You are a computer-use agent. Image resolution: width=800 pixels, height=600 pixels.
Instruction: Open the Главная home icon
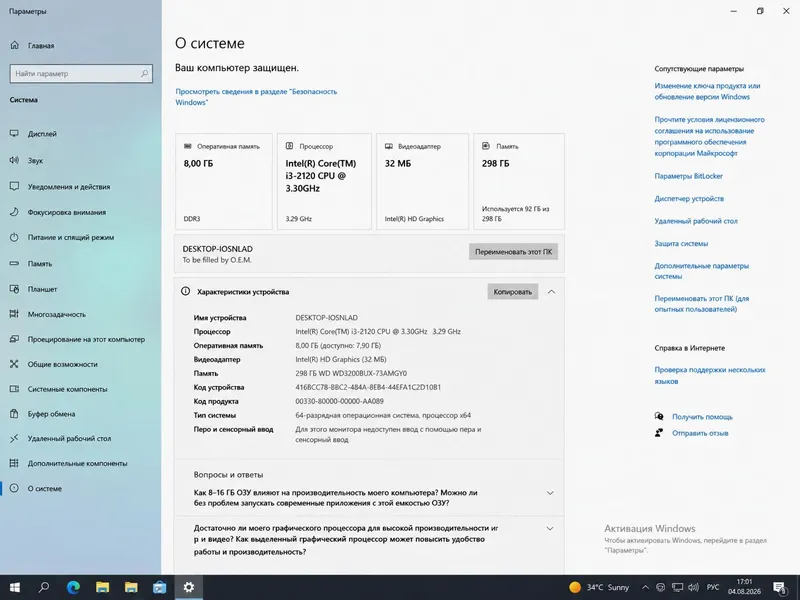pos(14,45)
